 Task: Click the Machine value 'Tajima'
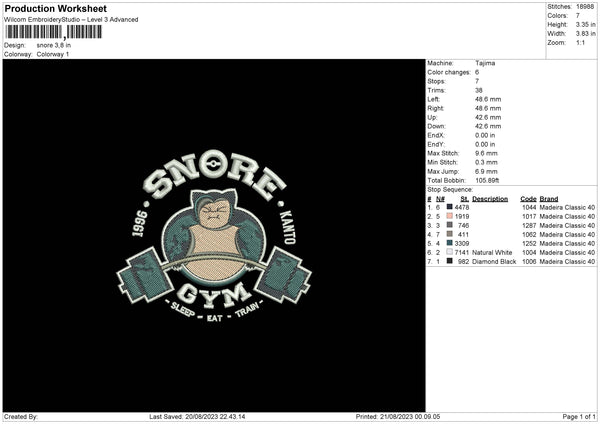pyautogui.click(x=485, y=63)
